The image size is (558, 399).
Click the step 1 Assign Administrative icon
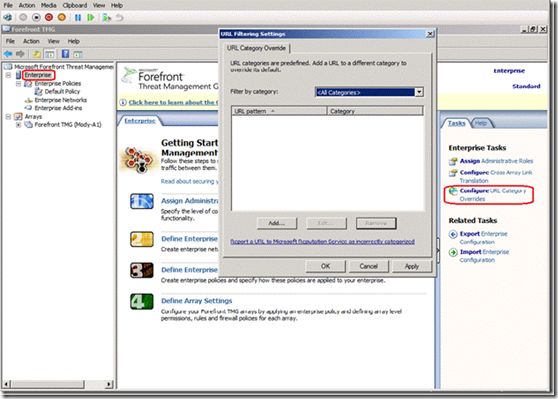tap(142, 201)
